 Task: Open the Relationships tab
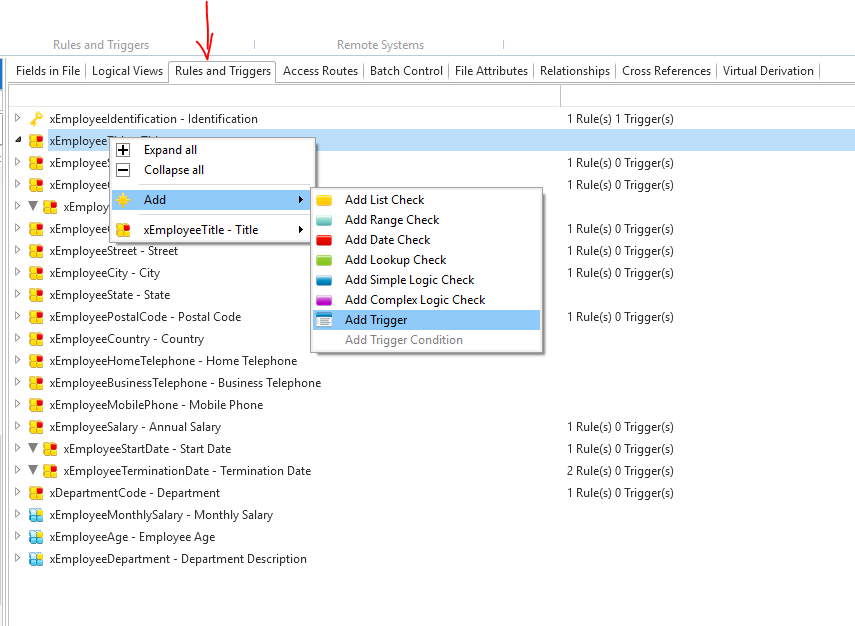click(575, 71)
